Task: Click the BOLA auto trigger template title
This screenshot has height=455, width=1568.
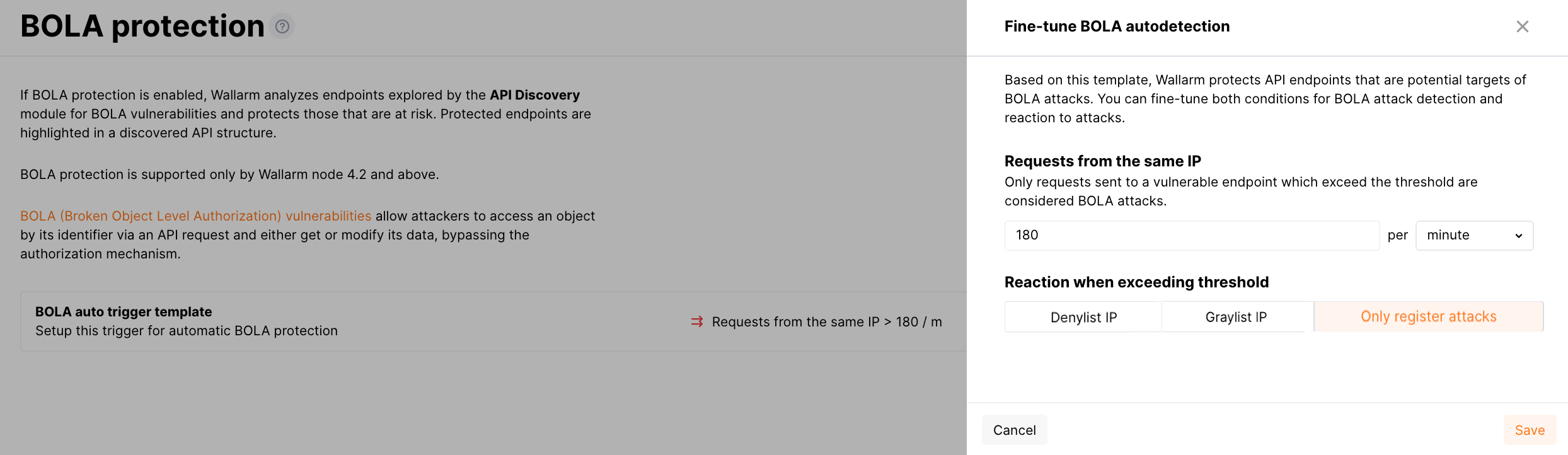Action: (124, 312)
